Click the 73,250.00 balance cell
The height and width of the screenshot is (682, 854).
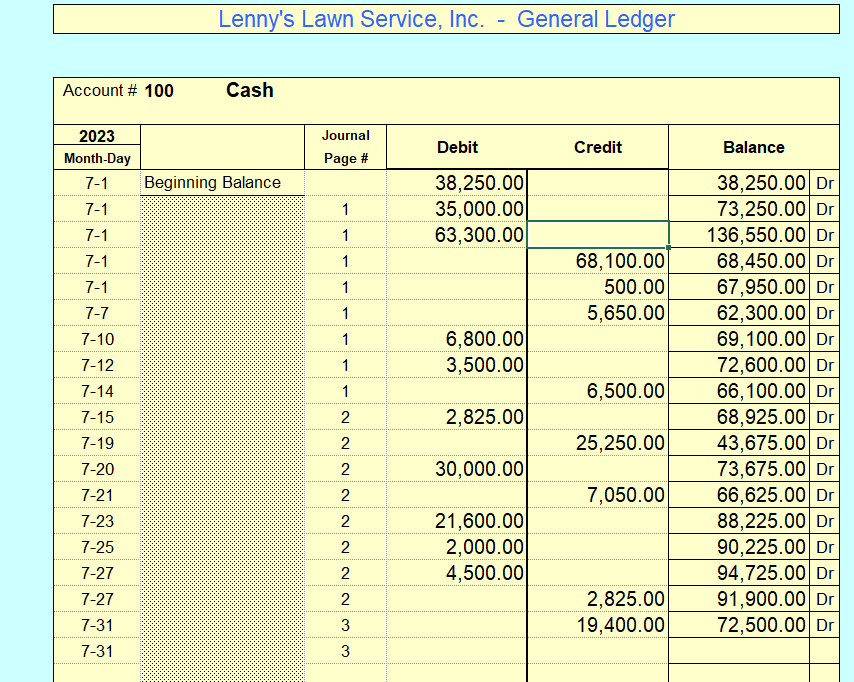click(x=739, y=209)
